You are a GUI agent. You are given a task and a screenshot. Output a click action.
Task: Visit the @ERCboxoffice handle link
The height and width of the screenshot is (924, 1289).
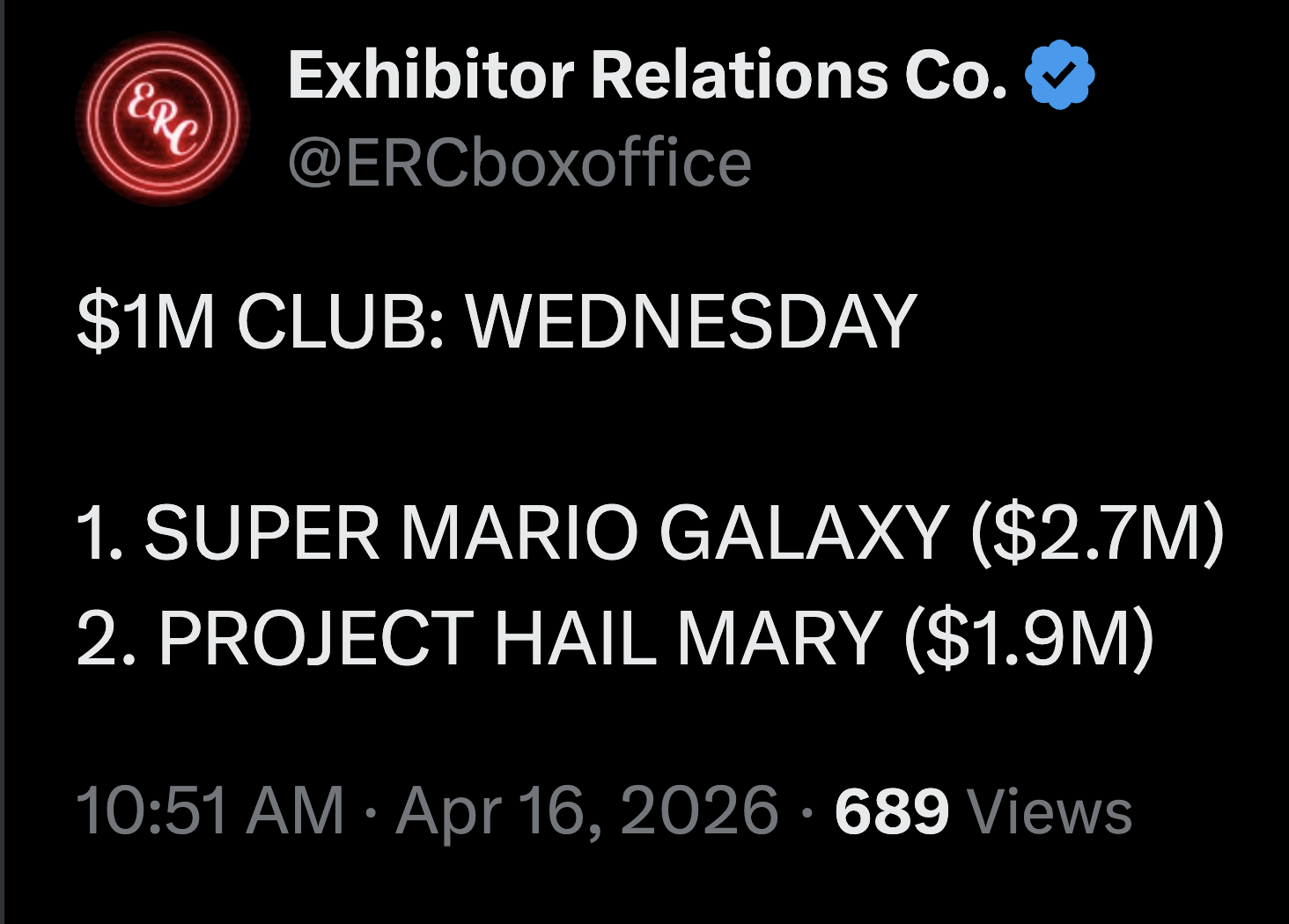[519, 163]
